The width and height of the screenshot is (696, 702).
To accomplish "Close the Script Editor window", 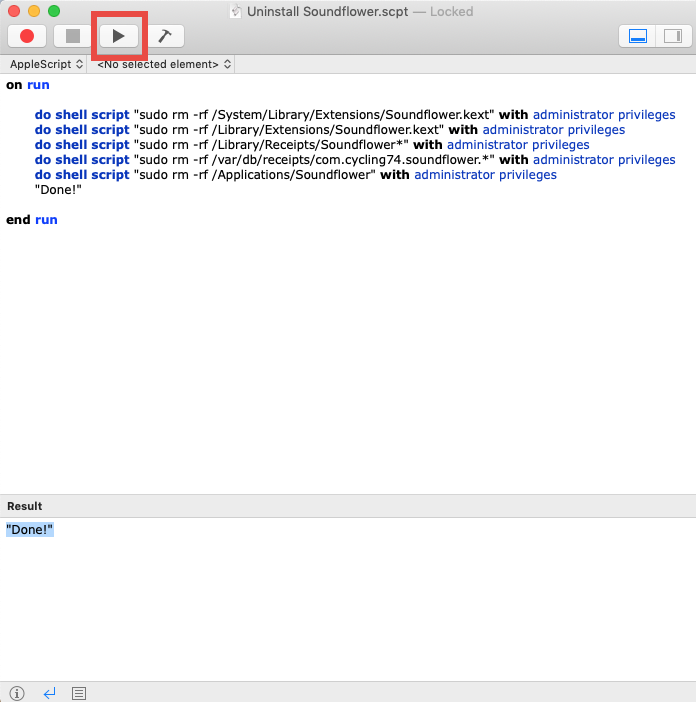I will click(x=14, y=11).
